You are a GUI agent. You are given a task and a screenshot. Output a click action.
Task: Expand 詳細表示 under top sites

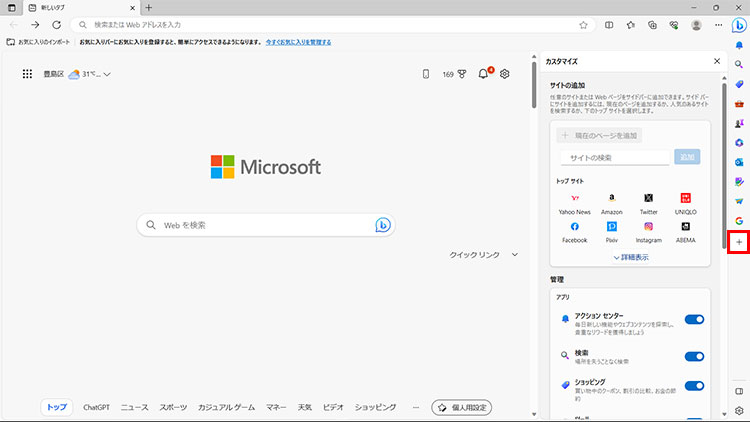tap(630, 257)
